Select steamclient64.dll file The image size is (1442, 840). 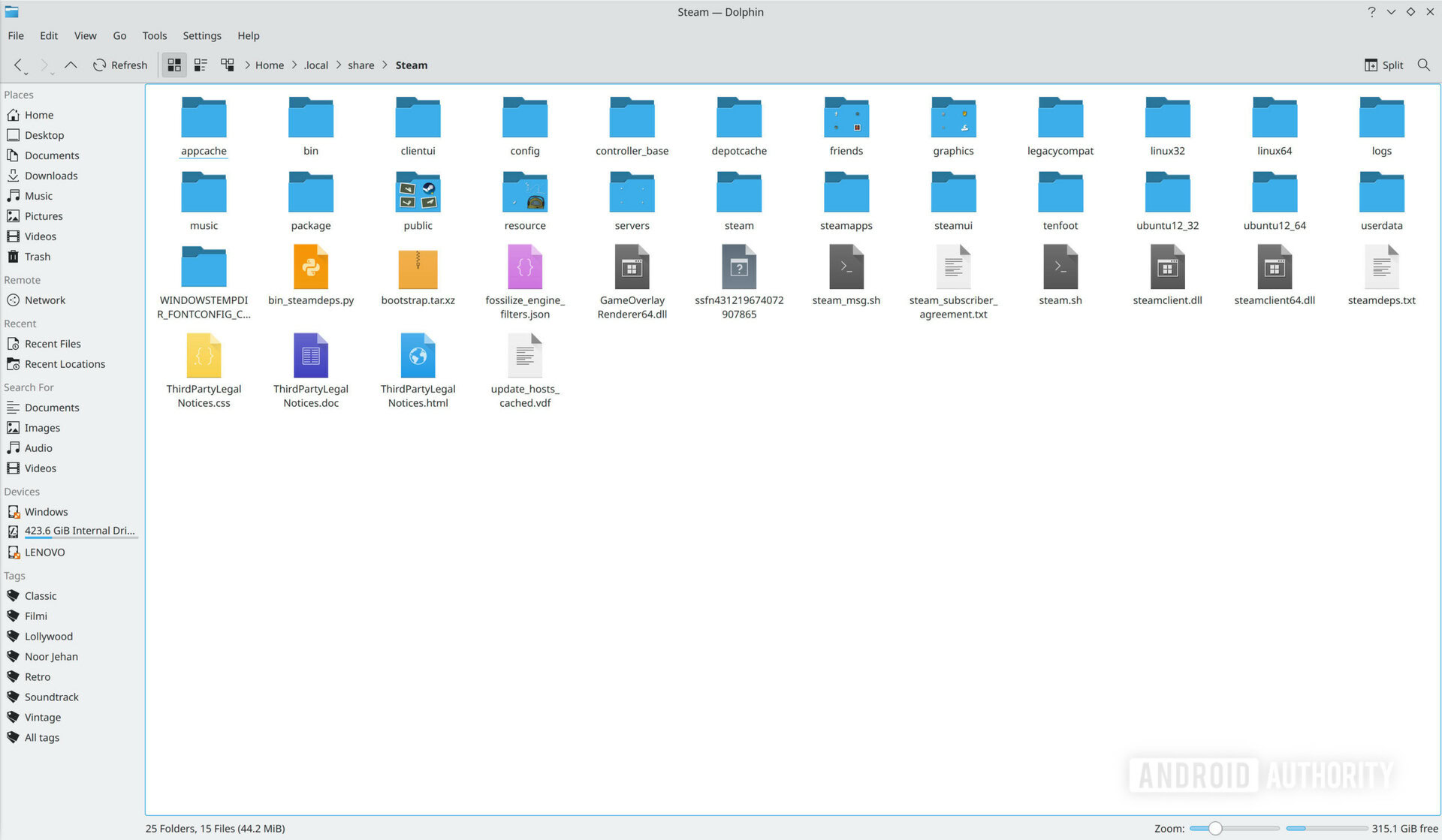1275,275
